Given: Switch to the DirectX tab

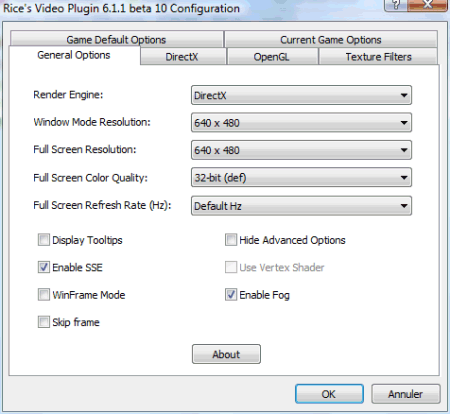Looking at the screenshot, I should (x=183, y=56).
